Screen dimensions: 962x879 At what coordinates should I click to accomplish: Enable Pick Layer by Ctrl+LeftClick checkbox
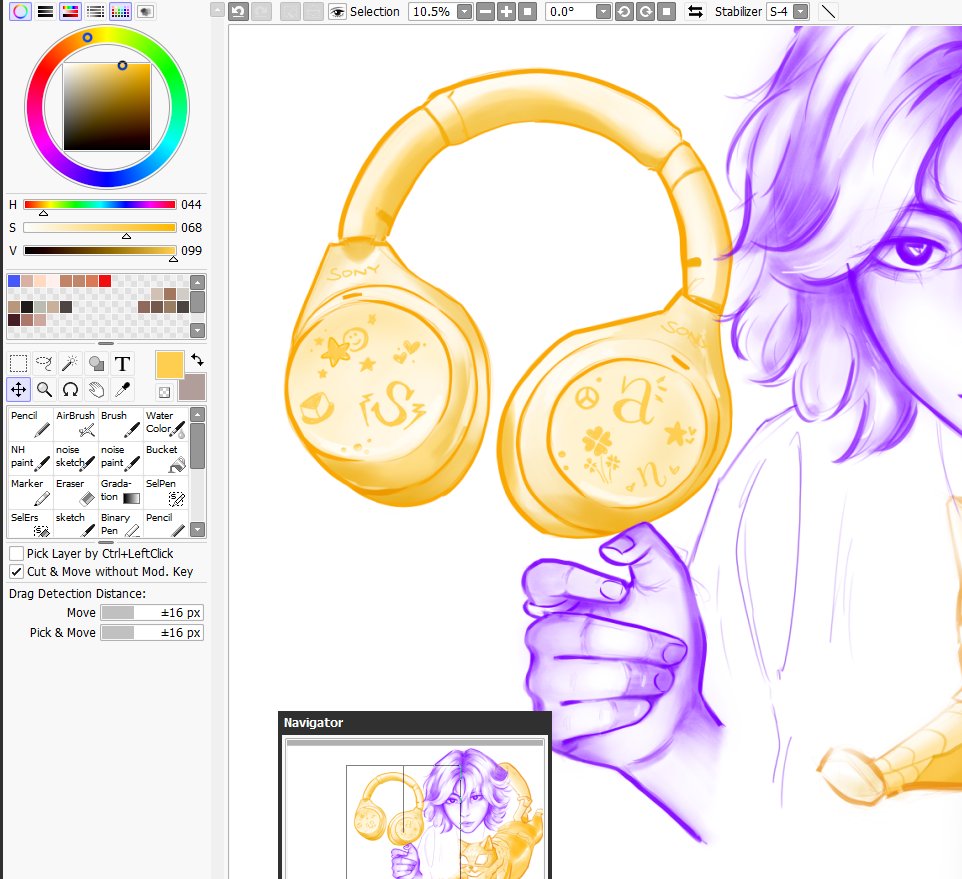pyautogui.click(x=17, y=553)
